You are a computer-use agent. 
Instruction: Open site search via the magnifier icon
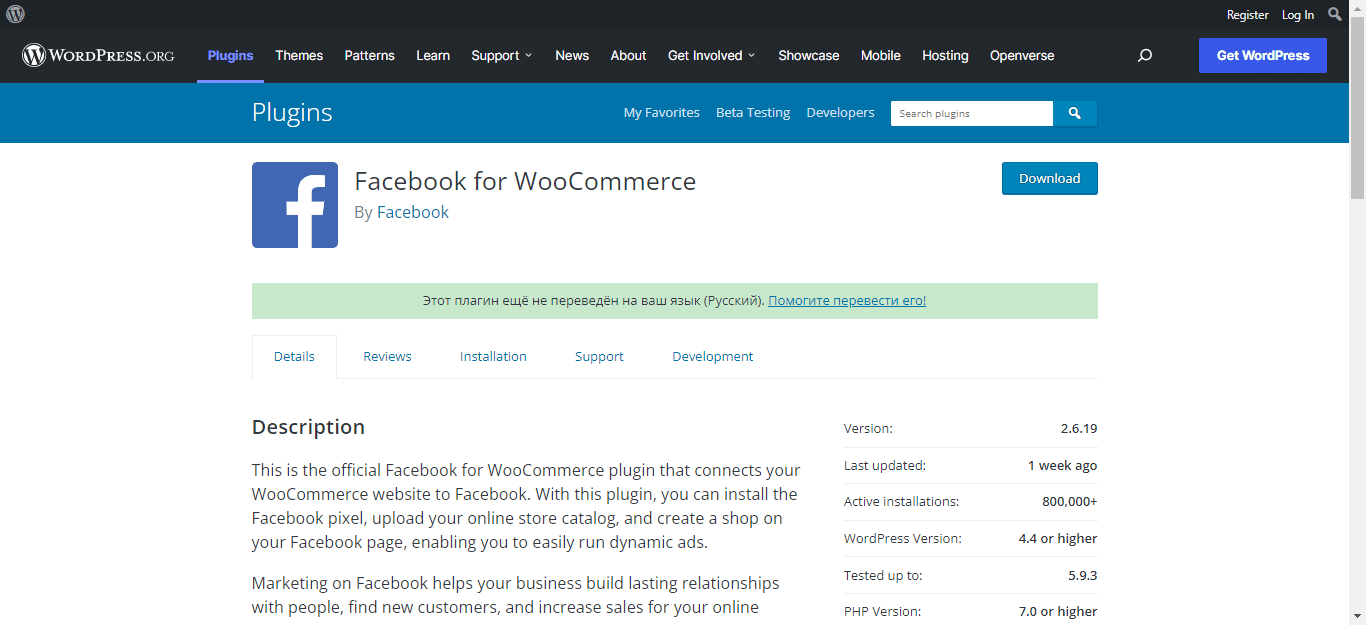[x=1144, y=55]
